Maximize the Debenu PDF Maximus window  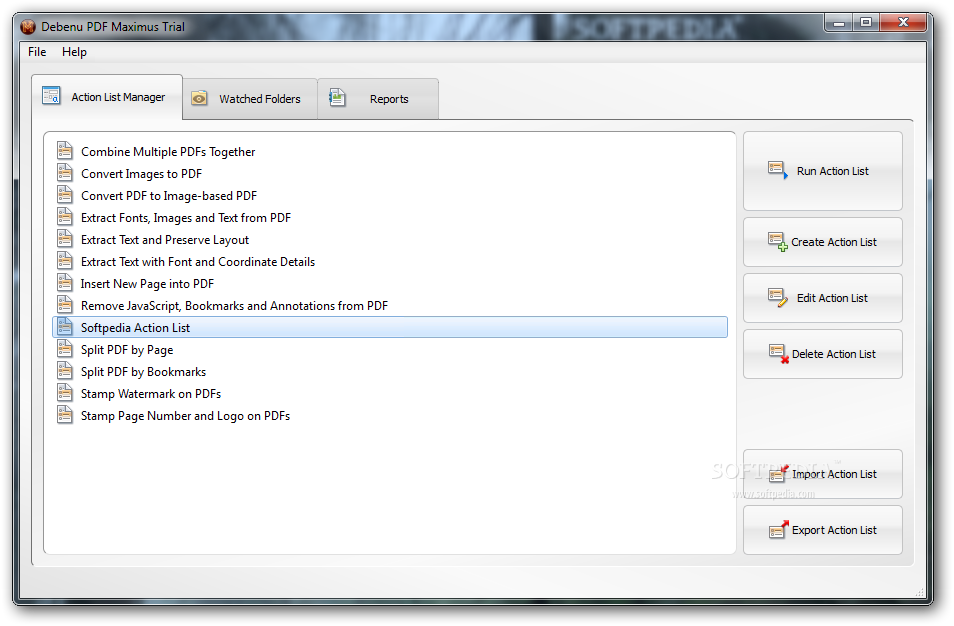866,23
